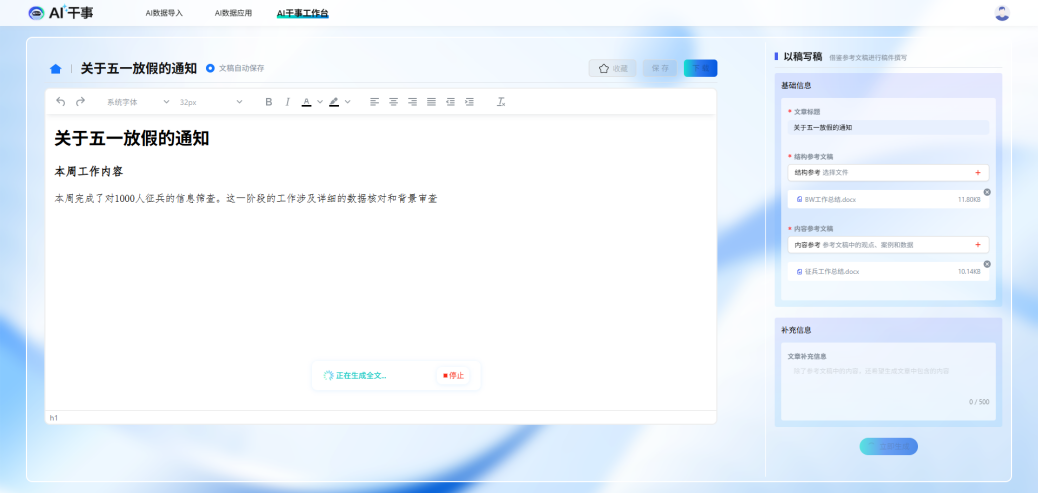Undo the last edit

click(60, 102)
